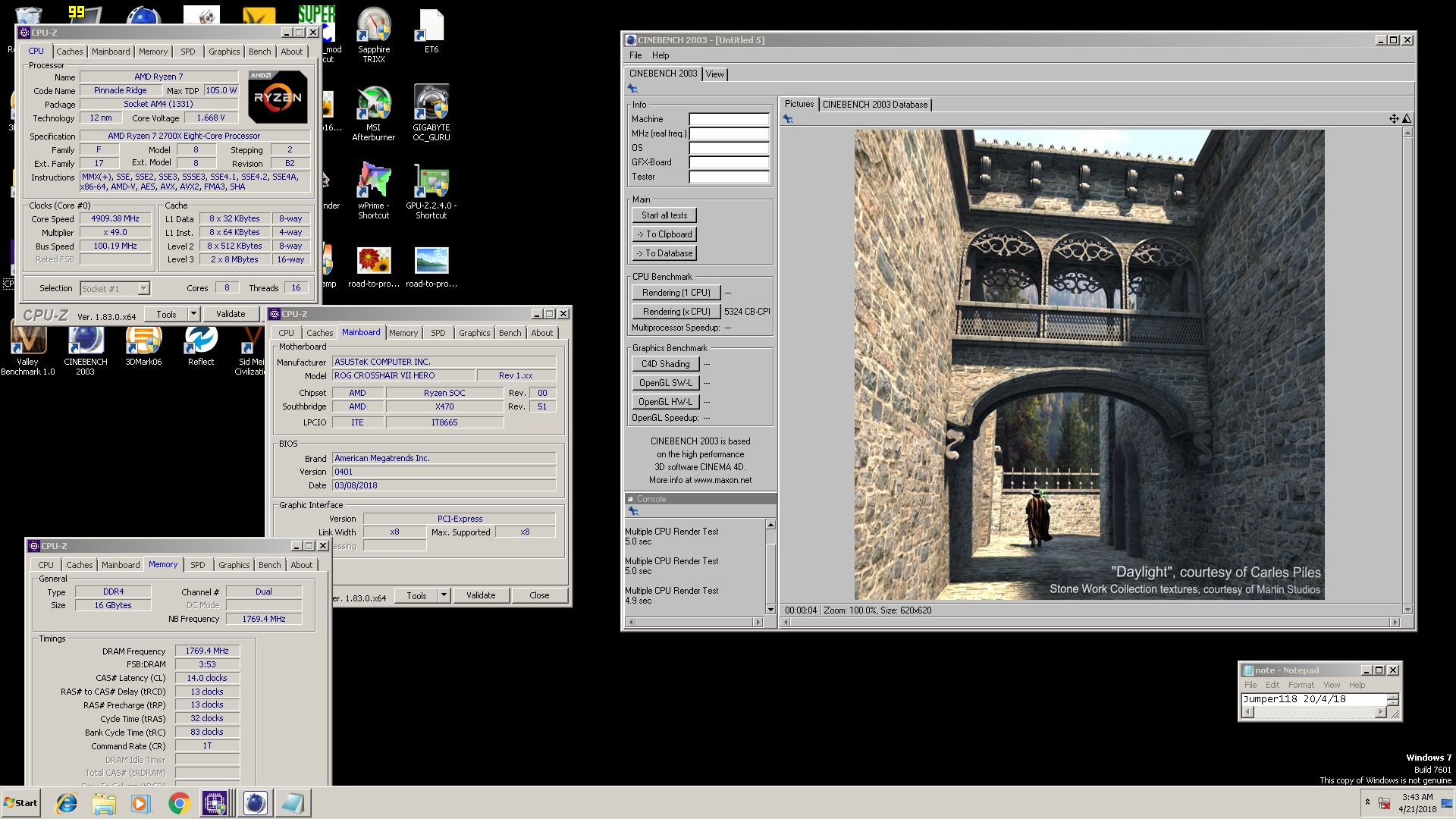Screen dimensions: 1456x819
Task: Open Notepad Format menu
Action: pyautogui.click(x=1301, y=685)
